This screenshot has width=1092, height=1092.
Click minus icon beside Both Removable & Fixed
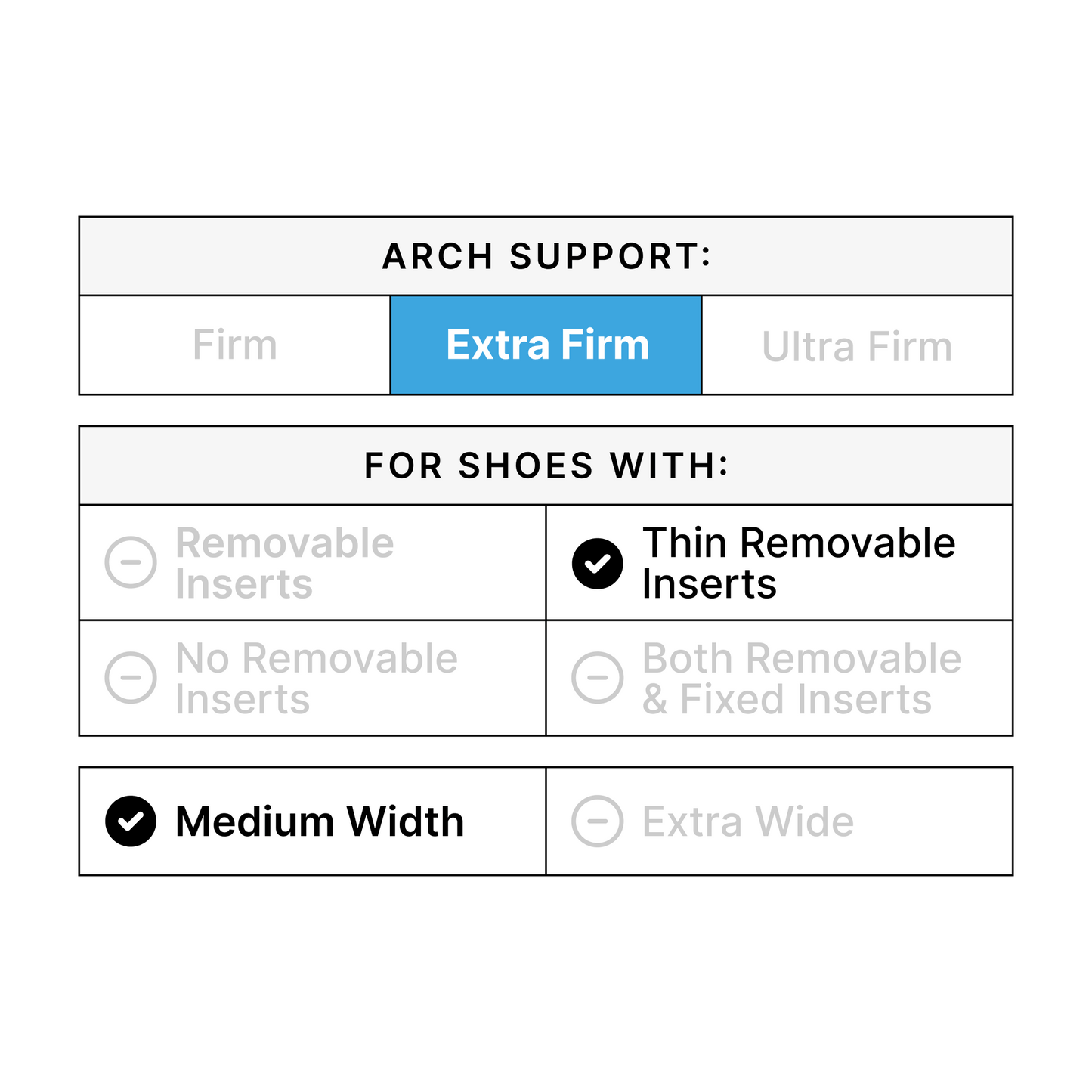[x=598, y=678]
